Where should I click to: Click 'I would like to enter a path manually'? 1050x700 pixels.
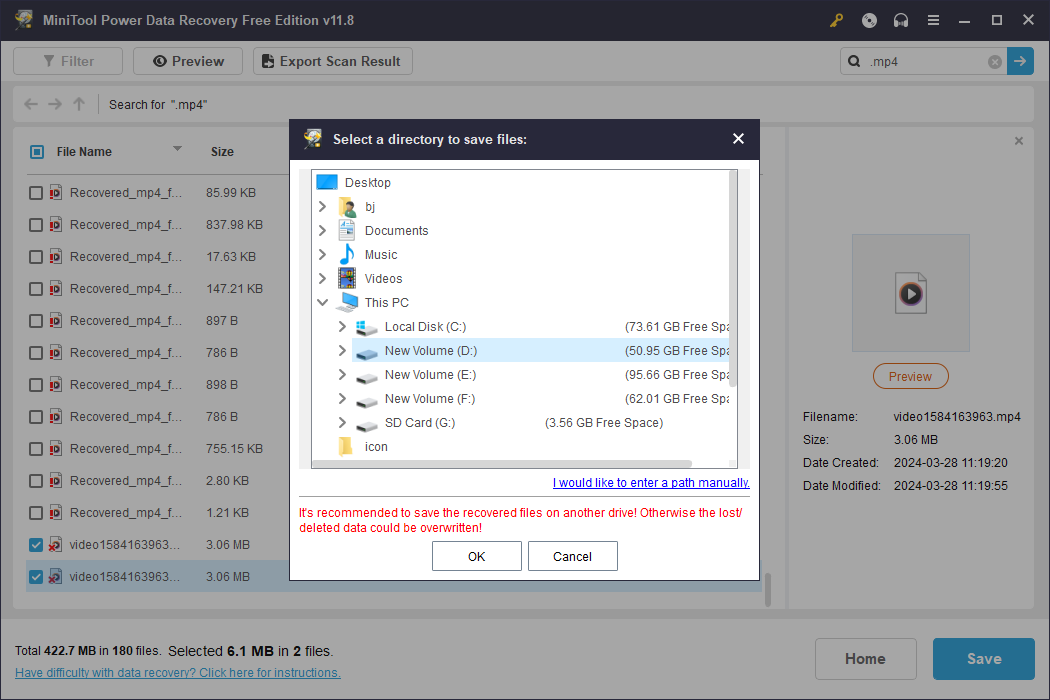tap(651, 482)
